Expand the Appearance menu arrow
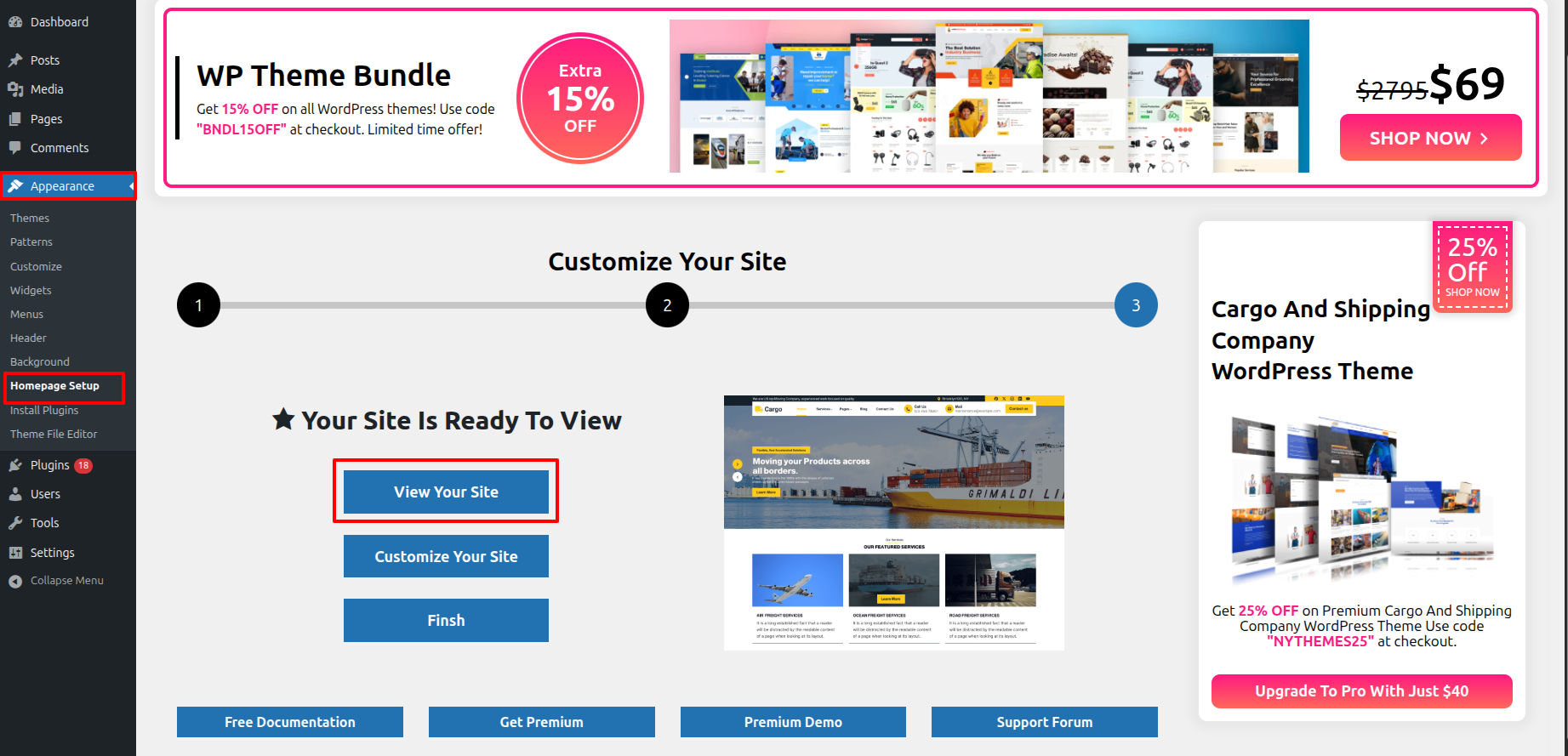The height and width of the screenshot is (756, 1568). click(x=131, y=186)
